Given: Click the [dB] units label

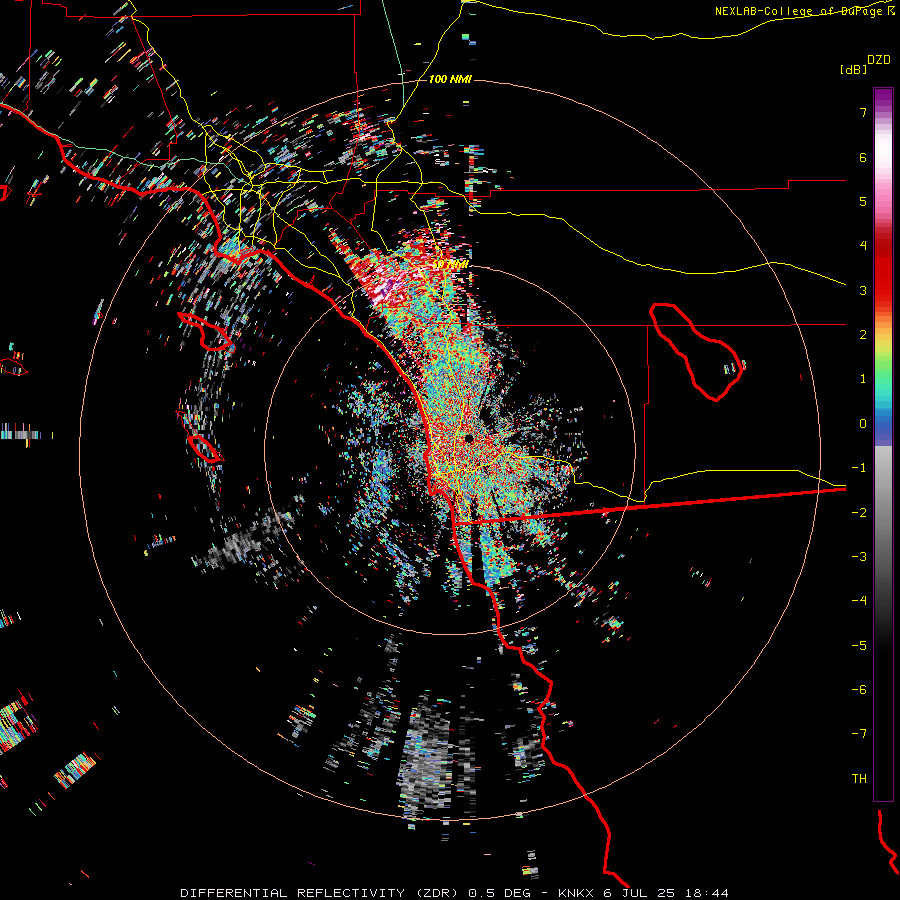Looking at the screenshot, I should [x=854, y=69].
